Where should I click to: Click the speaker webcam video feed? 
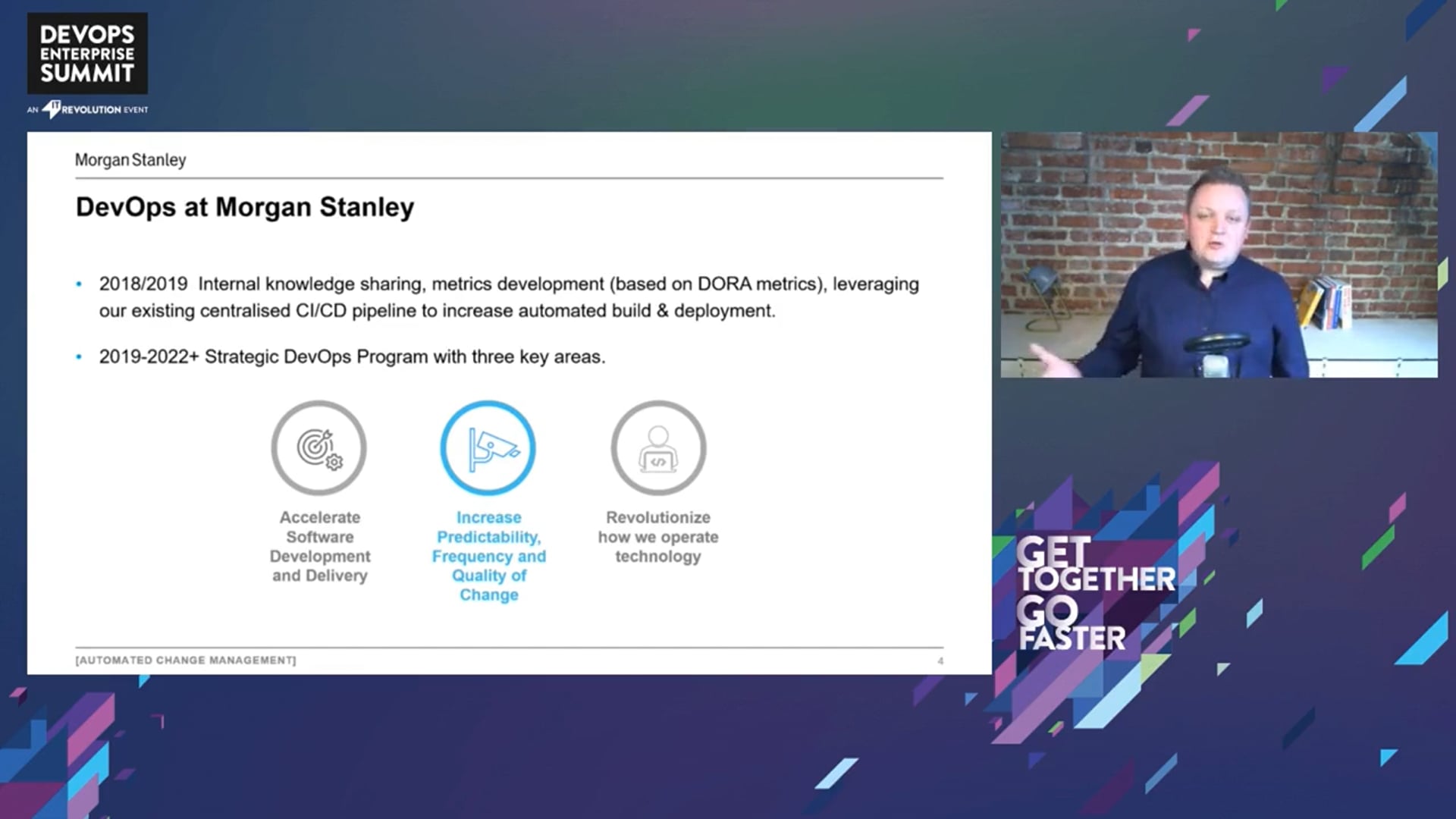click(1219, 255)
